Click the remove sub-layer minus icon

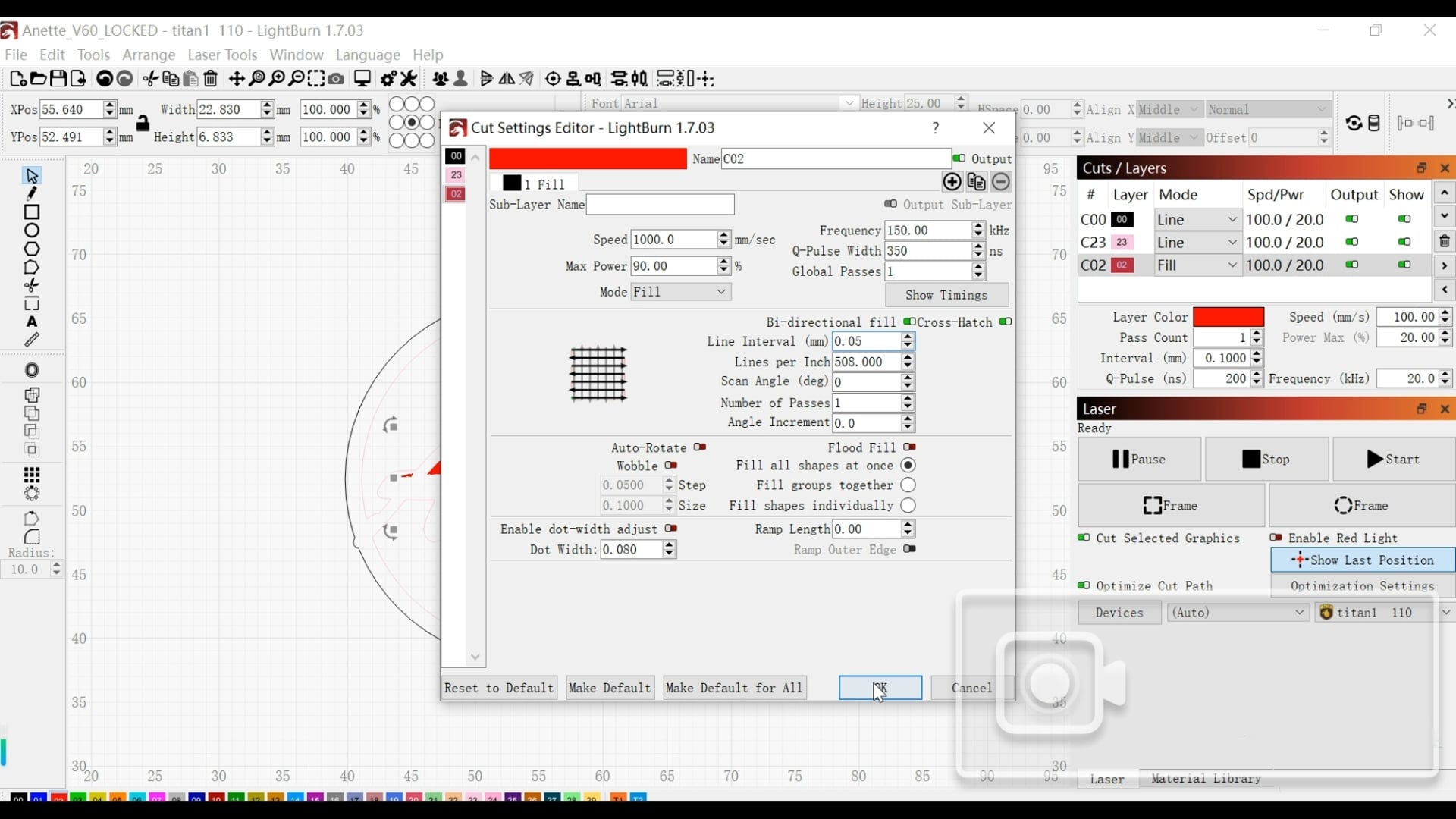coord(1001,182)
